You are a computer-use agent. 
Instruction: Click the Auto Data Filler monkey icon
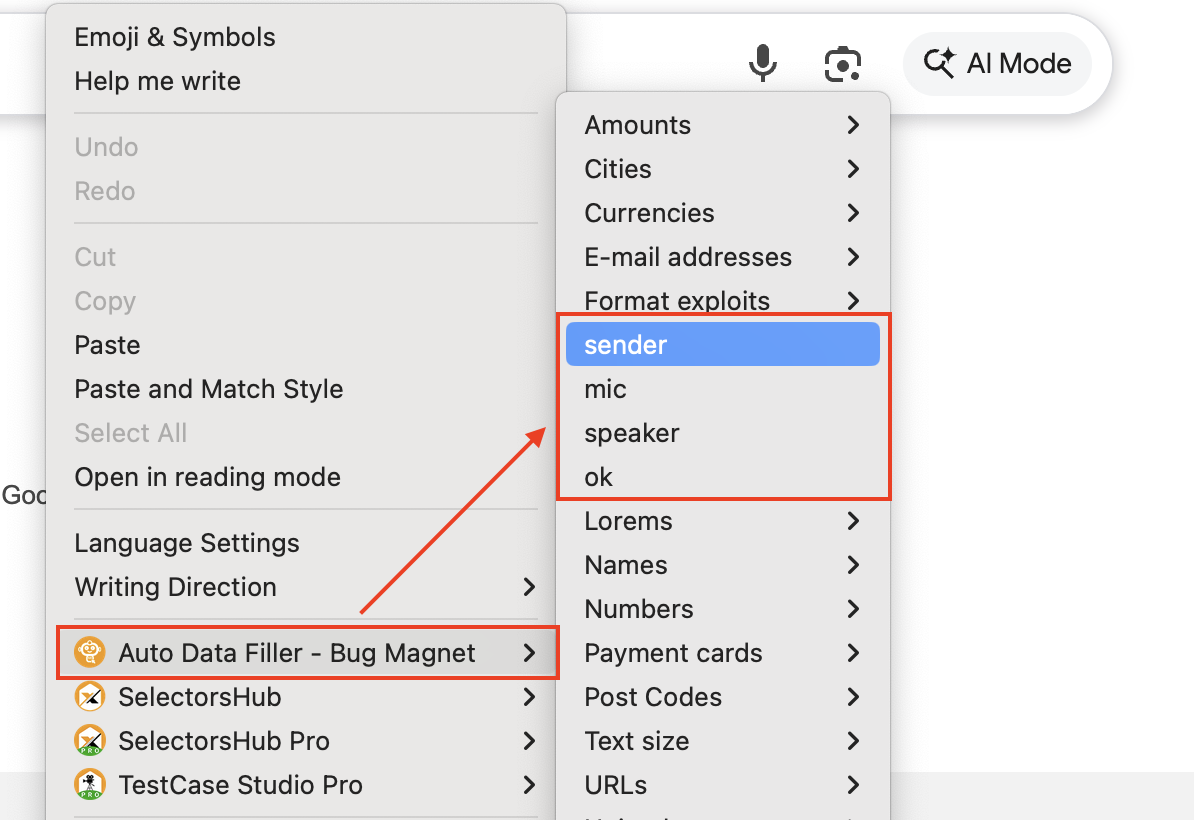(x=90, y=653)
